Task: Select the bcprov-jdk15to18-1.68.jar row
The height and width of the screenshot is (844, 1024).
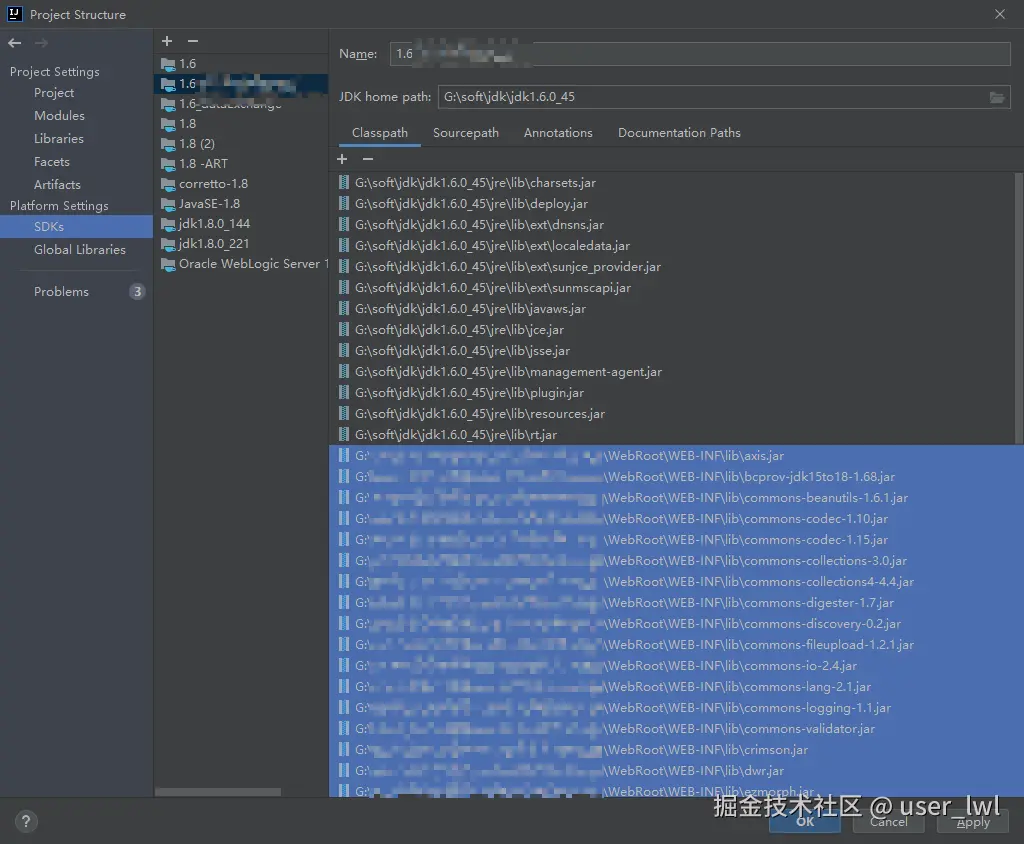Action: click(x=677, y=477)
